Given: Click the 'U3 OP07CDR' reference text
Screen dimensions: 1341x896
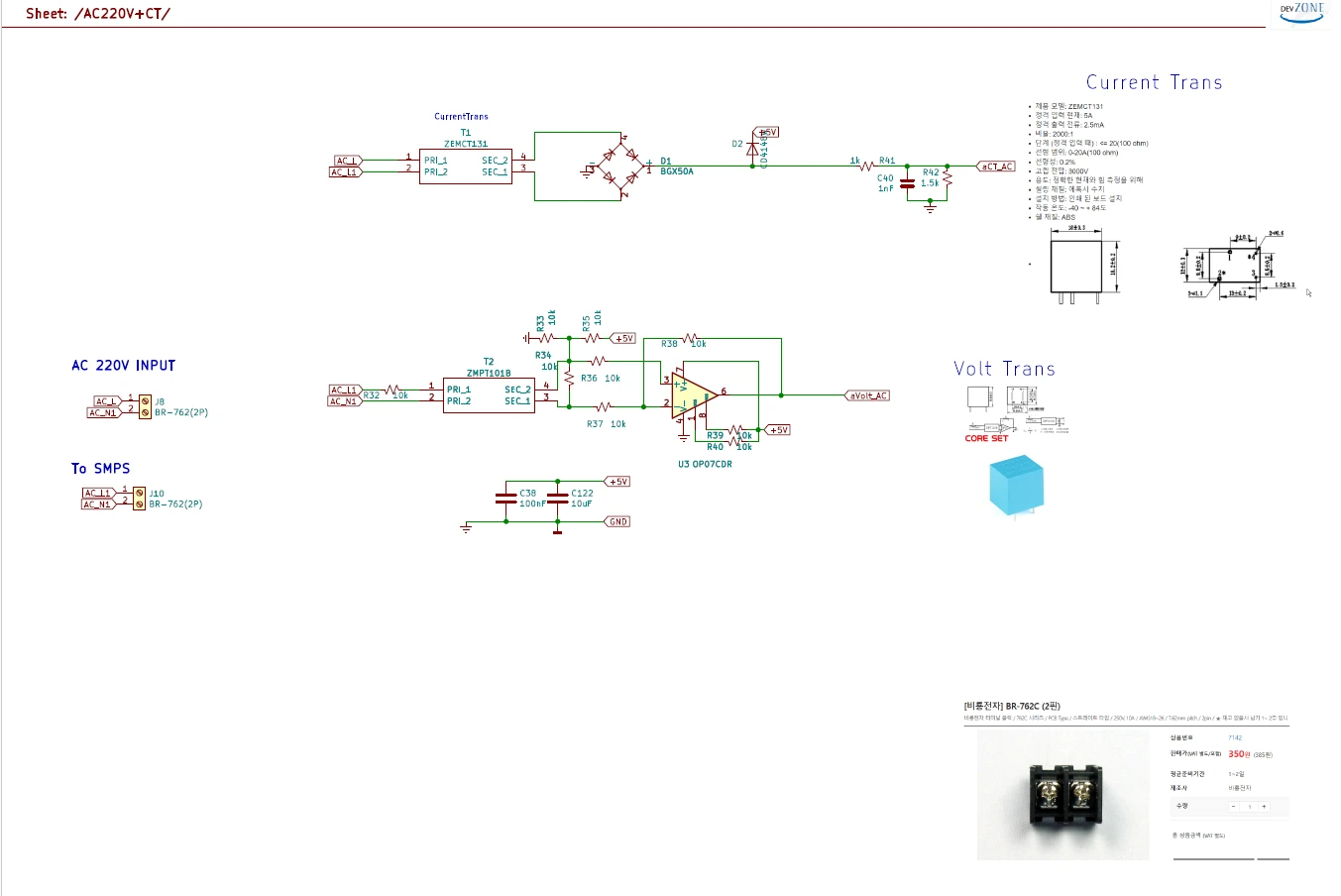Looking at the screenshot, I should pyautogui.click(x=705, y=464).
